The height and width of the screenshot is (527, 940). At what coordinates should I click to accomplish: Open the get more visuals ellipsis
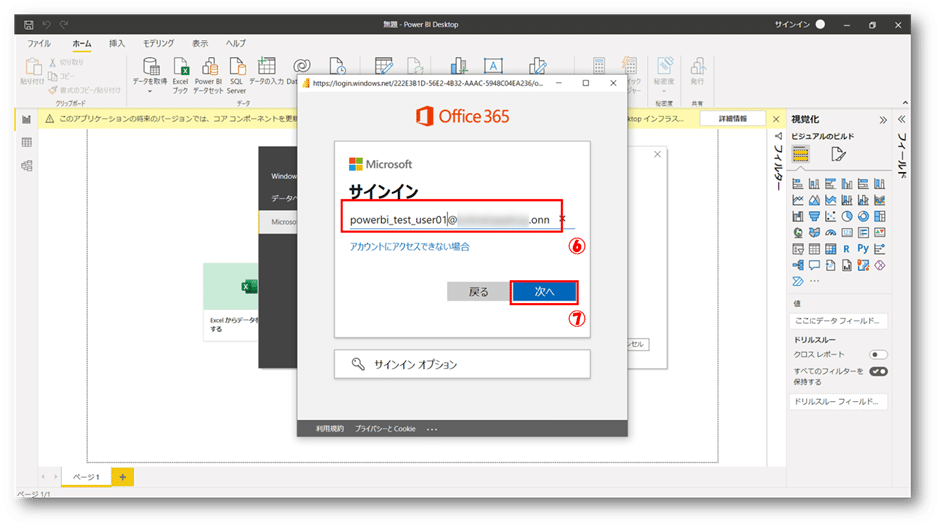pyautogui.click(x=814, y=281)
